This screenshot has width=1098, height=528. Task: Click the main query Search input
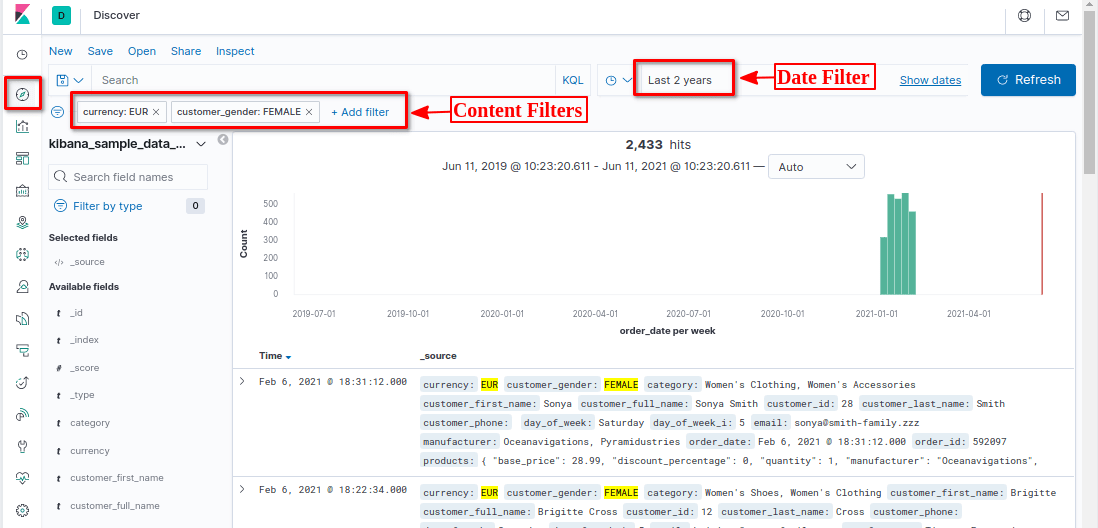click(324, 81)
